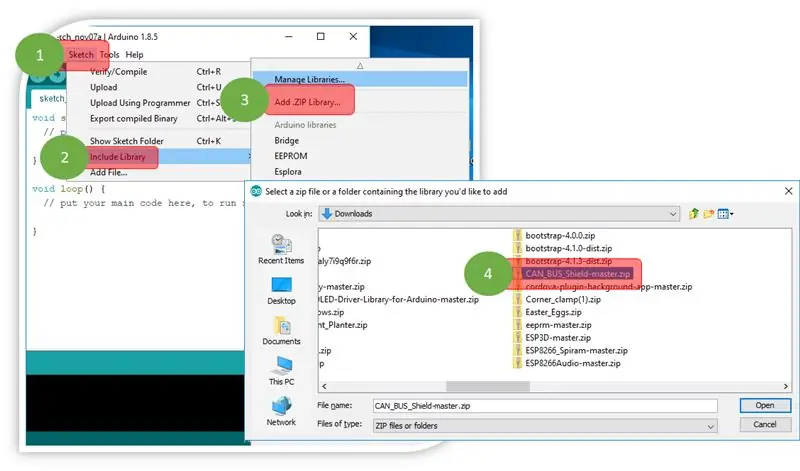
Task: Click the File name input field
Action: (545, 406)
